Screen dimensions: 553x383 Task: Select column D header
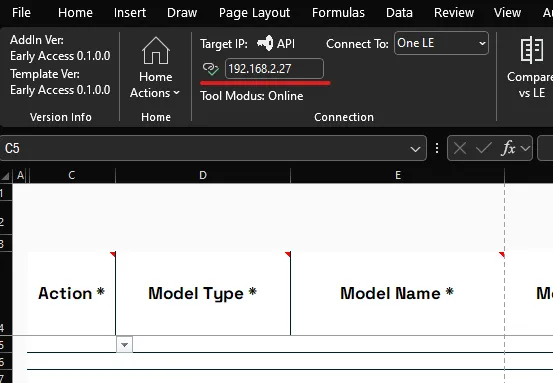click(x=203, y=175)
